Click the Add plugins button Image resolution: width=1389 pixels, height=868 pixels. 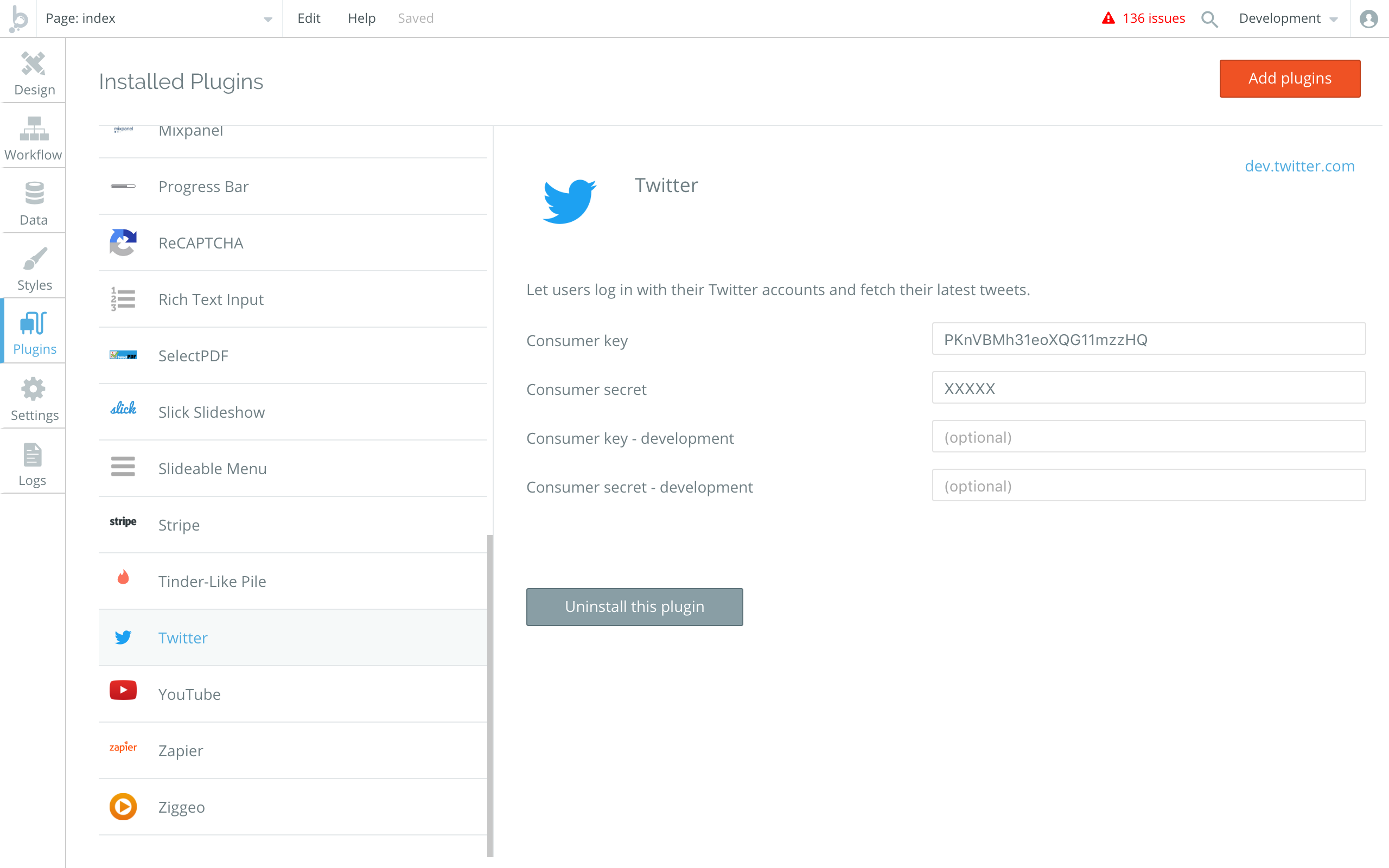coord(1290,79)
